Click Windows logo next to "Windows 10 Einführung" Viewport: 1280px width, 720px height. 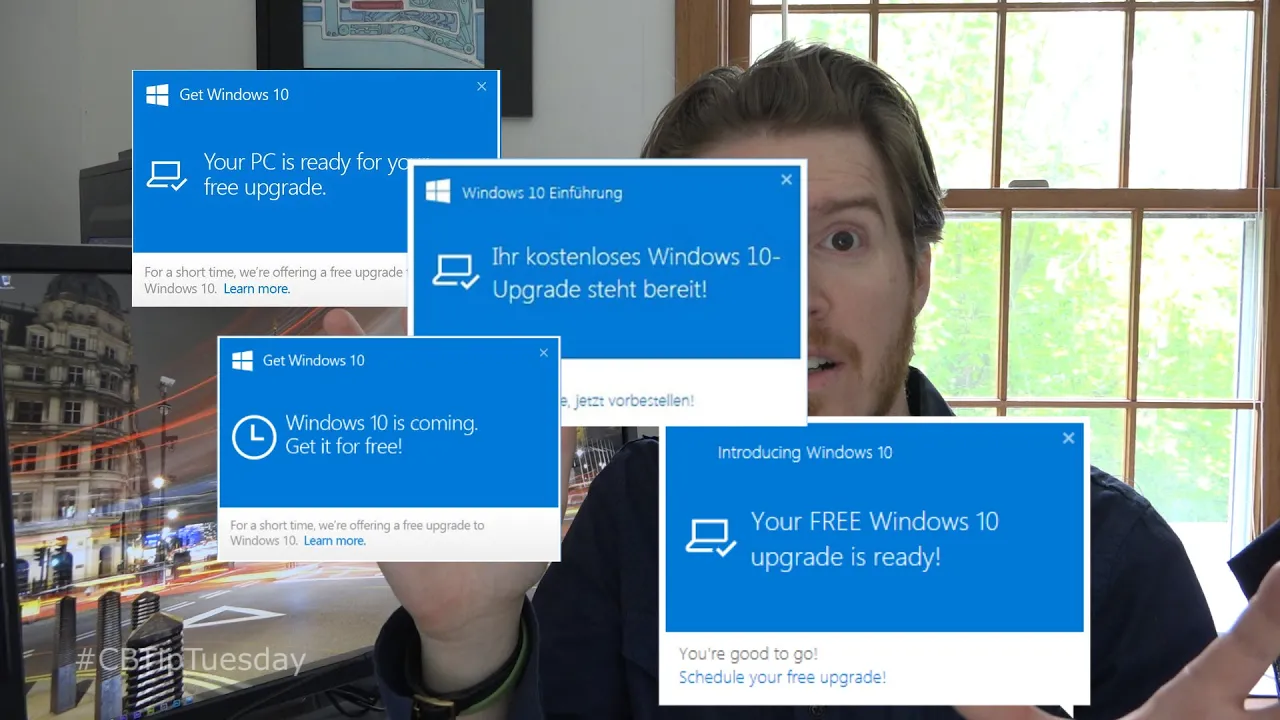pyautogui.click(x=438, y=192)
